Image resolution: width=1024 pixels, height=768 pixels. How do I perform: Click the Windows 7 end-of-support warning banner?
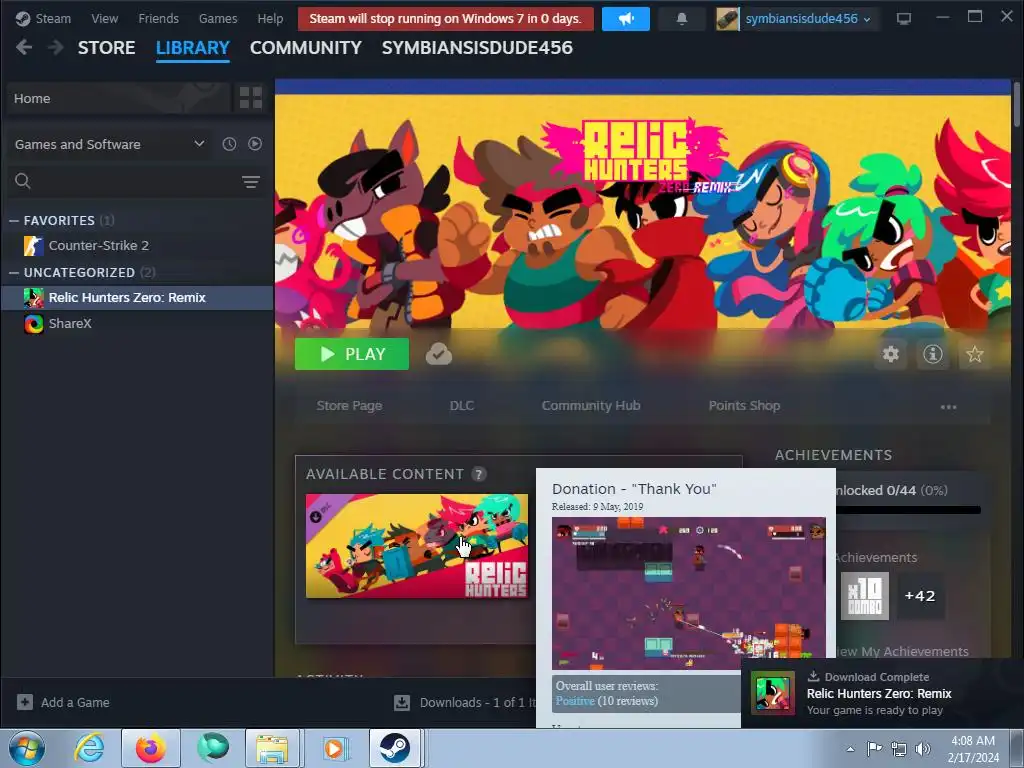click(x=445, y=19)
